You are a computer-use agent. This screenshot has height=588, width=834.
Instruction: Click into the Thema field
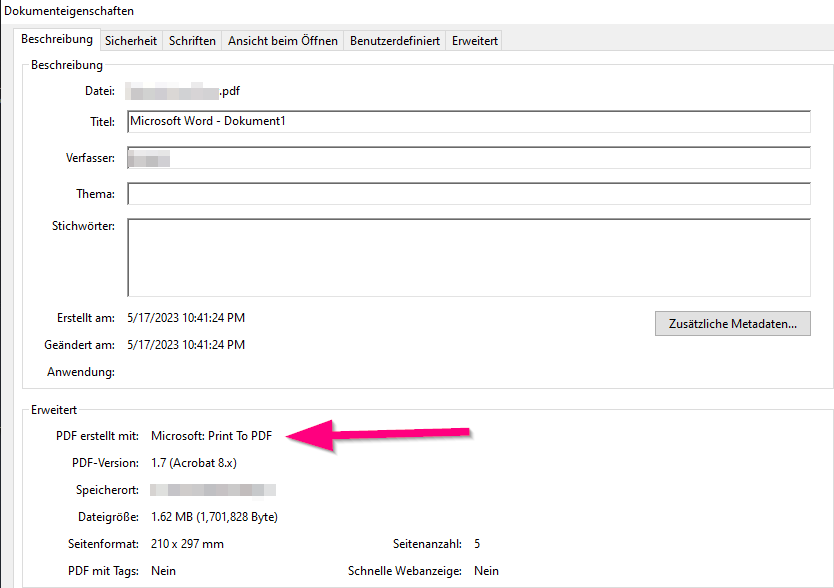point(469,194)
